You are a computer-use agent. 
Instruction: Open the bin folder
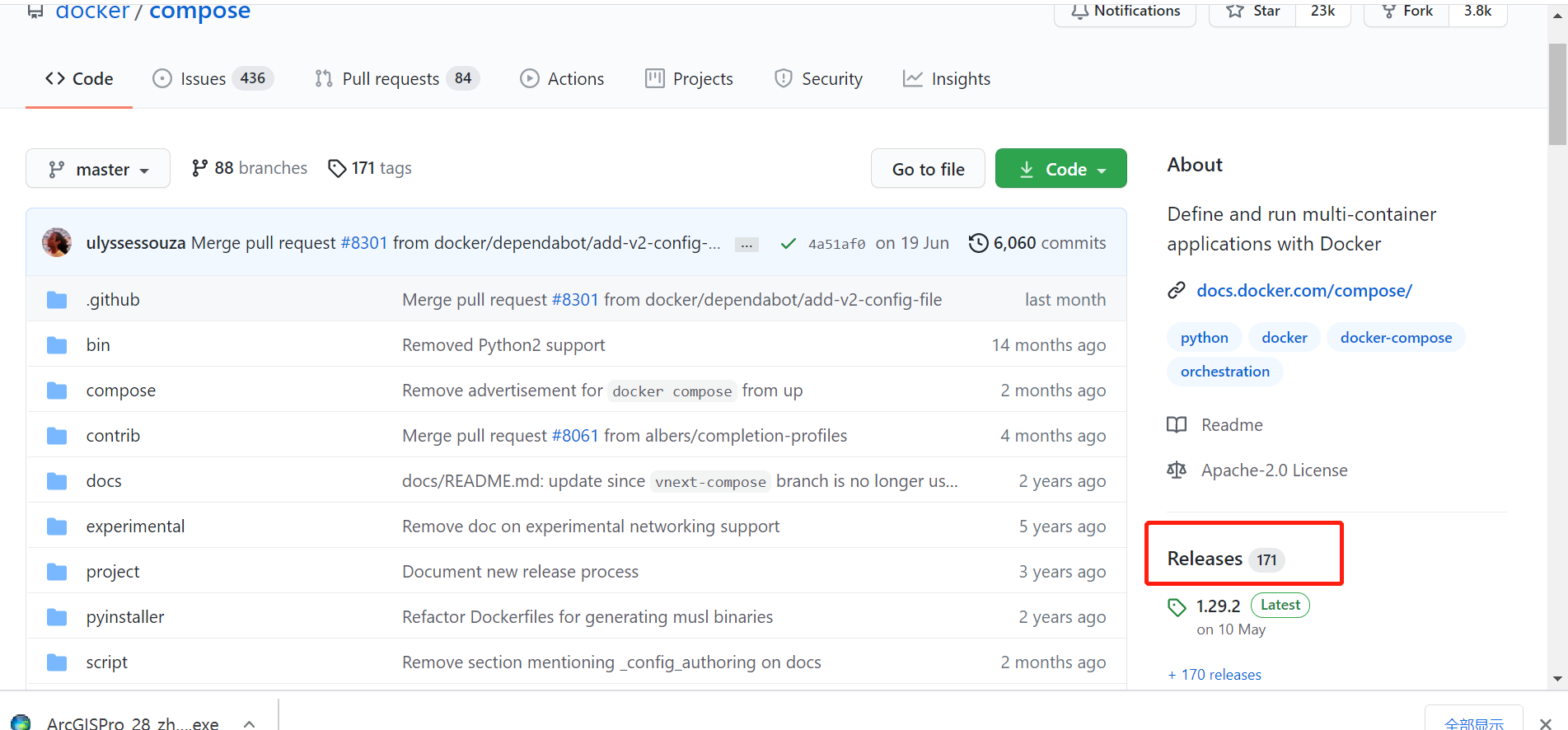click(98, 345)
